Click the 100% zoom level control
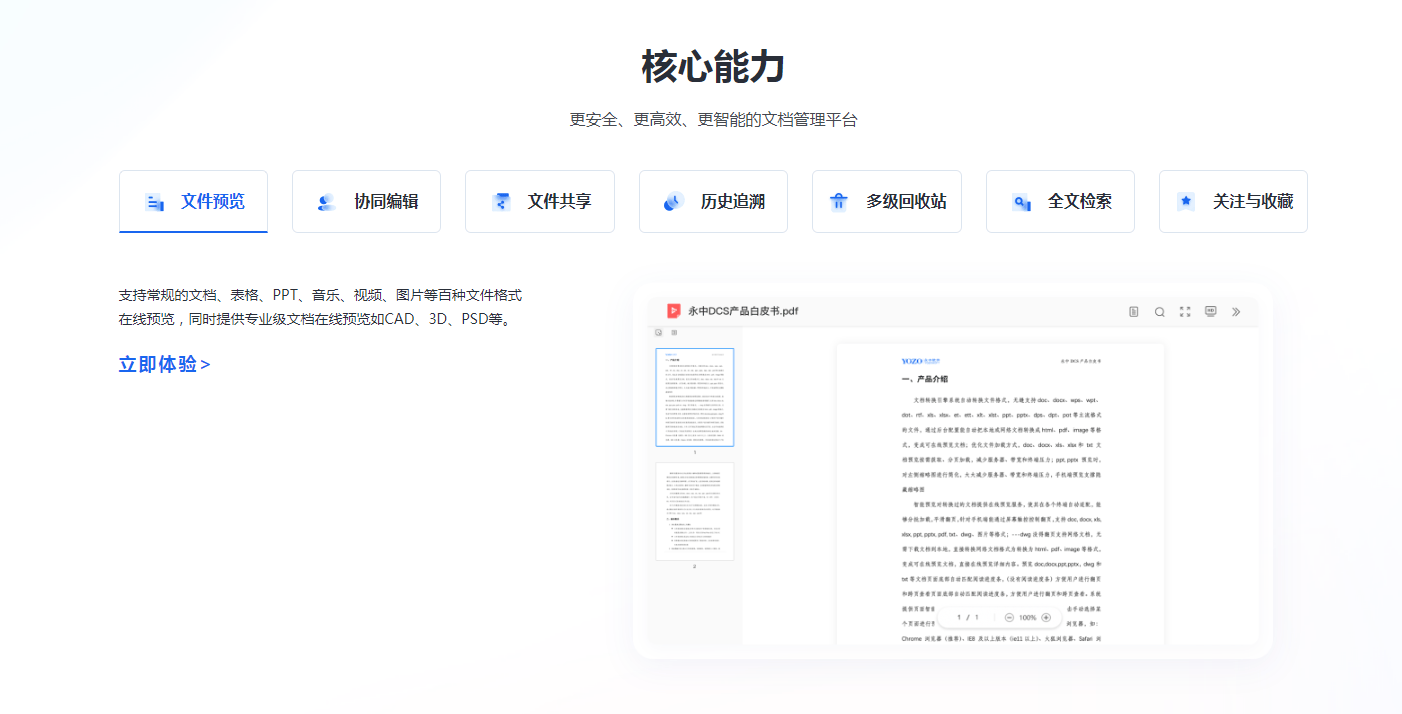Viewport: 1402px width, 714px height. (1028, 617)
